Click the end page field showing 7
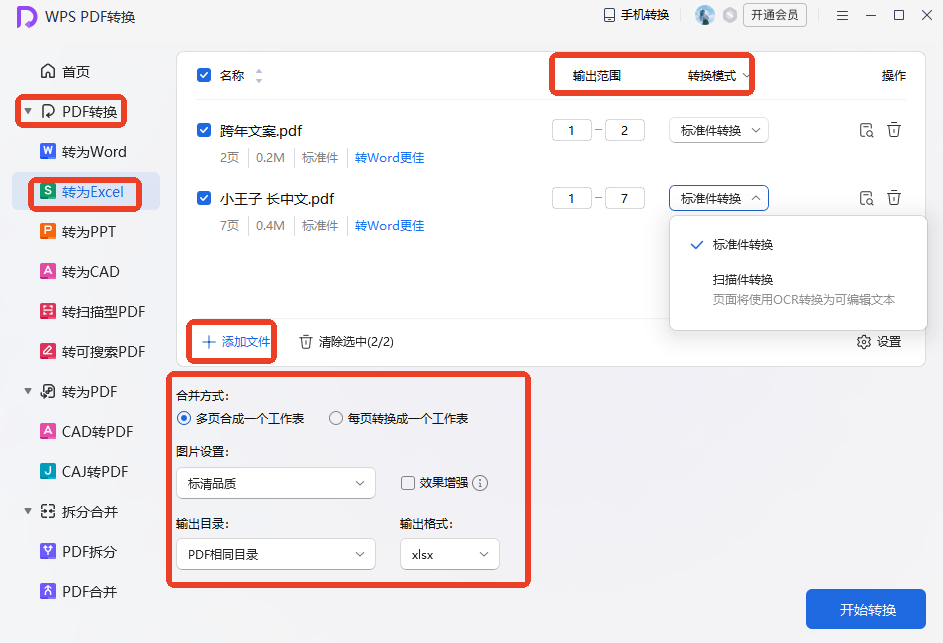The image size is (943, 643). click(624, 198)
